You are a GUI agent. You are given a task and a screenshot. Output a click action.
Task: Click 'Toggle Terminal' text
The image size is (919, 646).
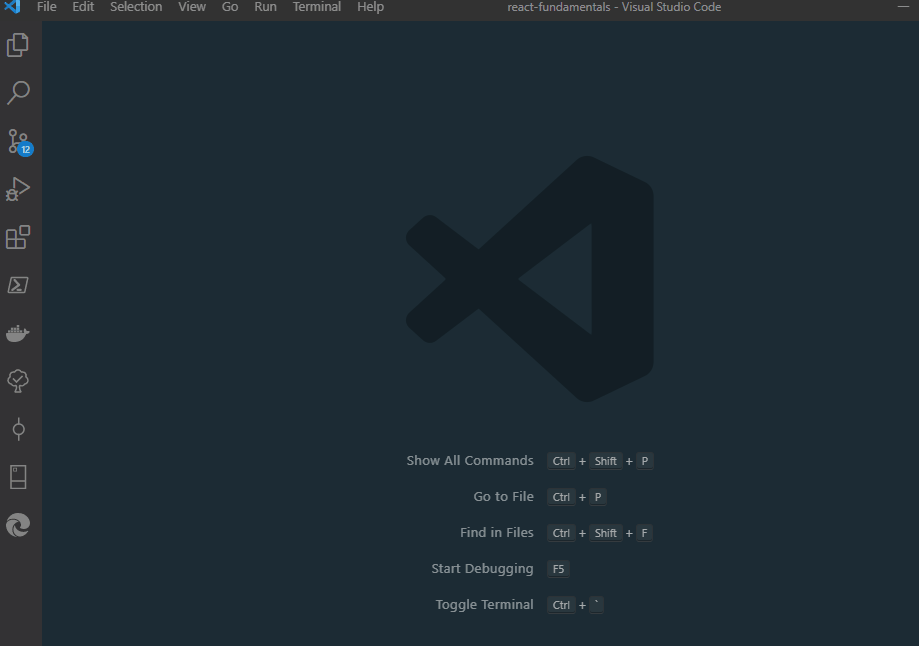click(484, 604)
